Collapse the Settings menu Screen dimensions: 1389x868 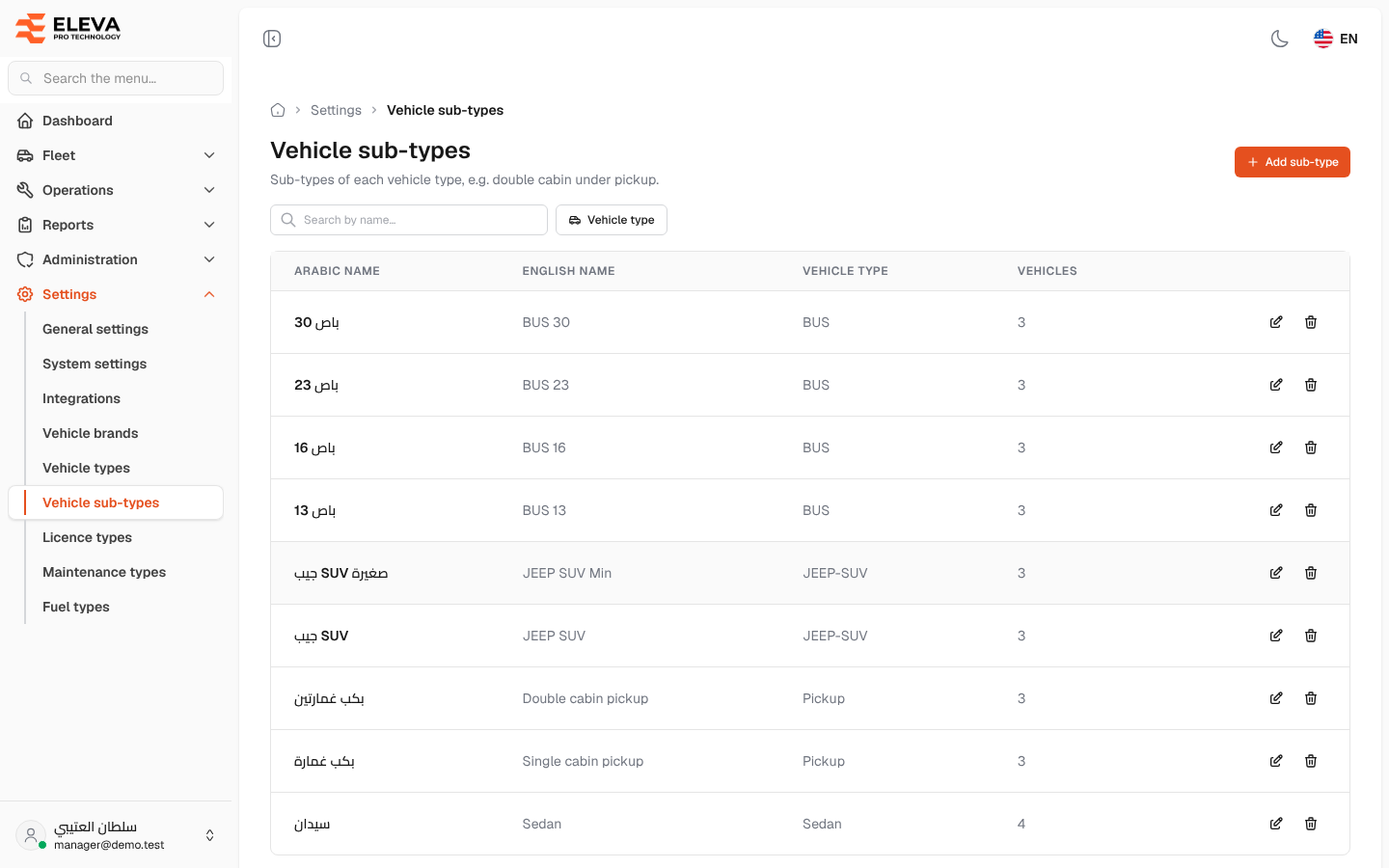[x=116, y=294]
